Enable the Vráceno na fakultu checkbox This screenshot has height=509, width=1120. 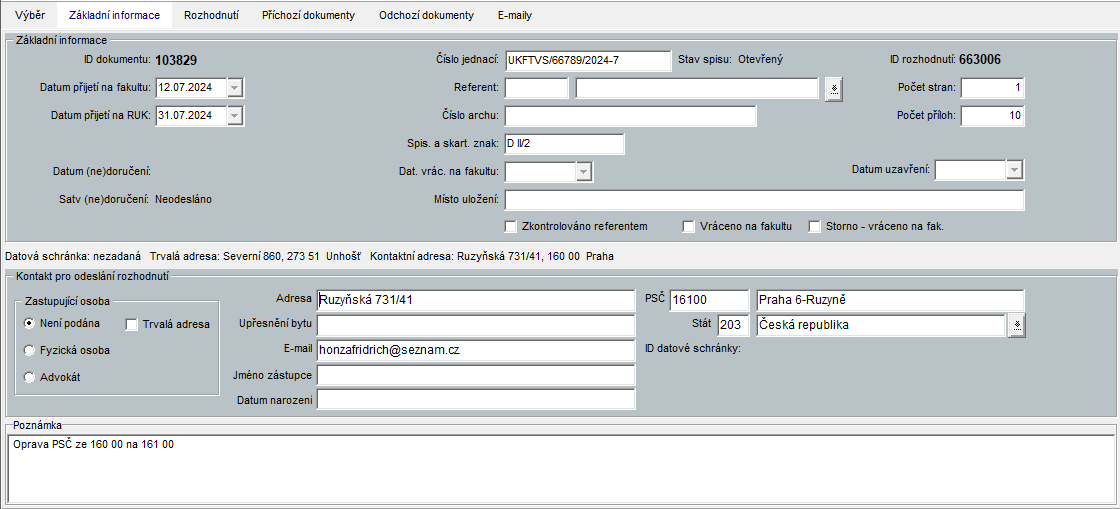(688, 226)
